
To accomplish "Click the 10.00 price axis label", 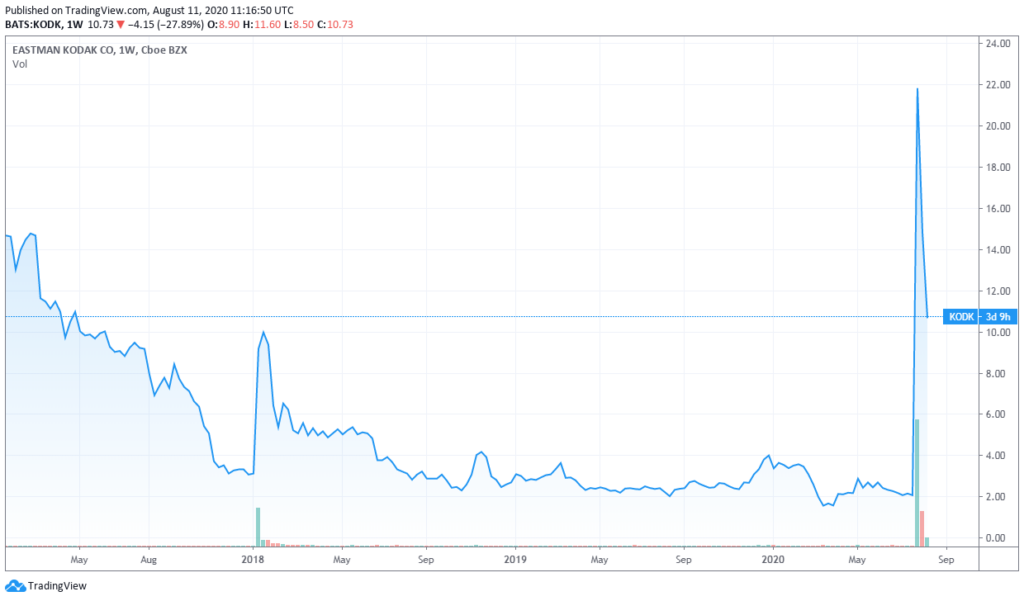I will click(x=998, y=333).
